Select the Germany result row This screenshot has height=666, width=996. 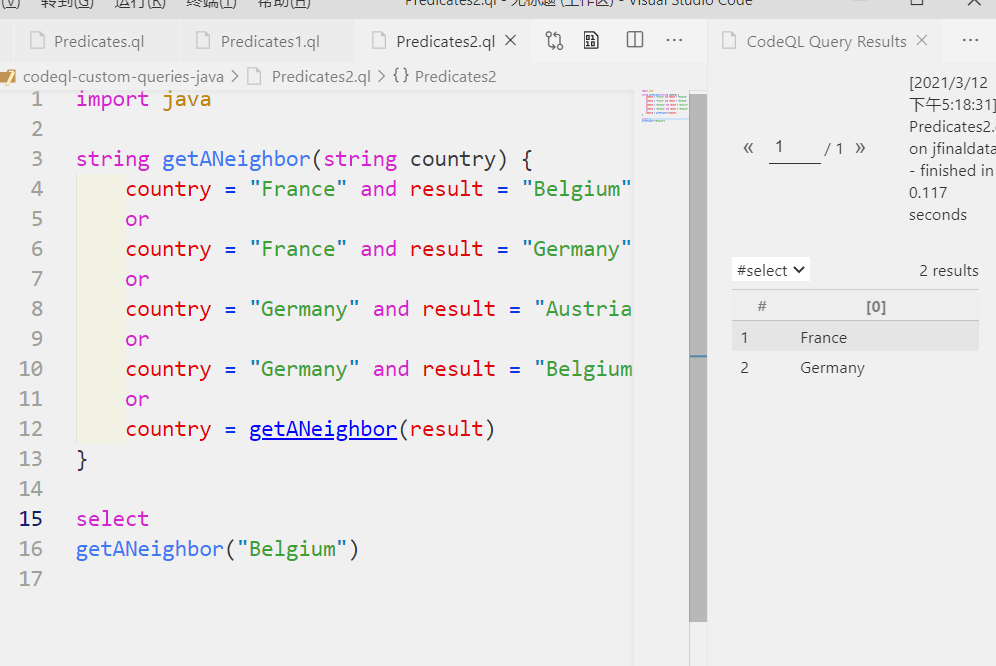[x=855, y=368]
